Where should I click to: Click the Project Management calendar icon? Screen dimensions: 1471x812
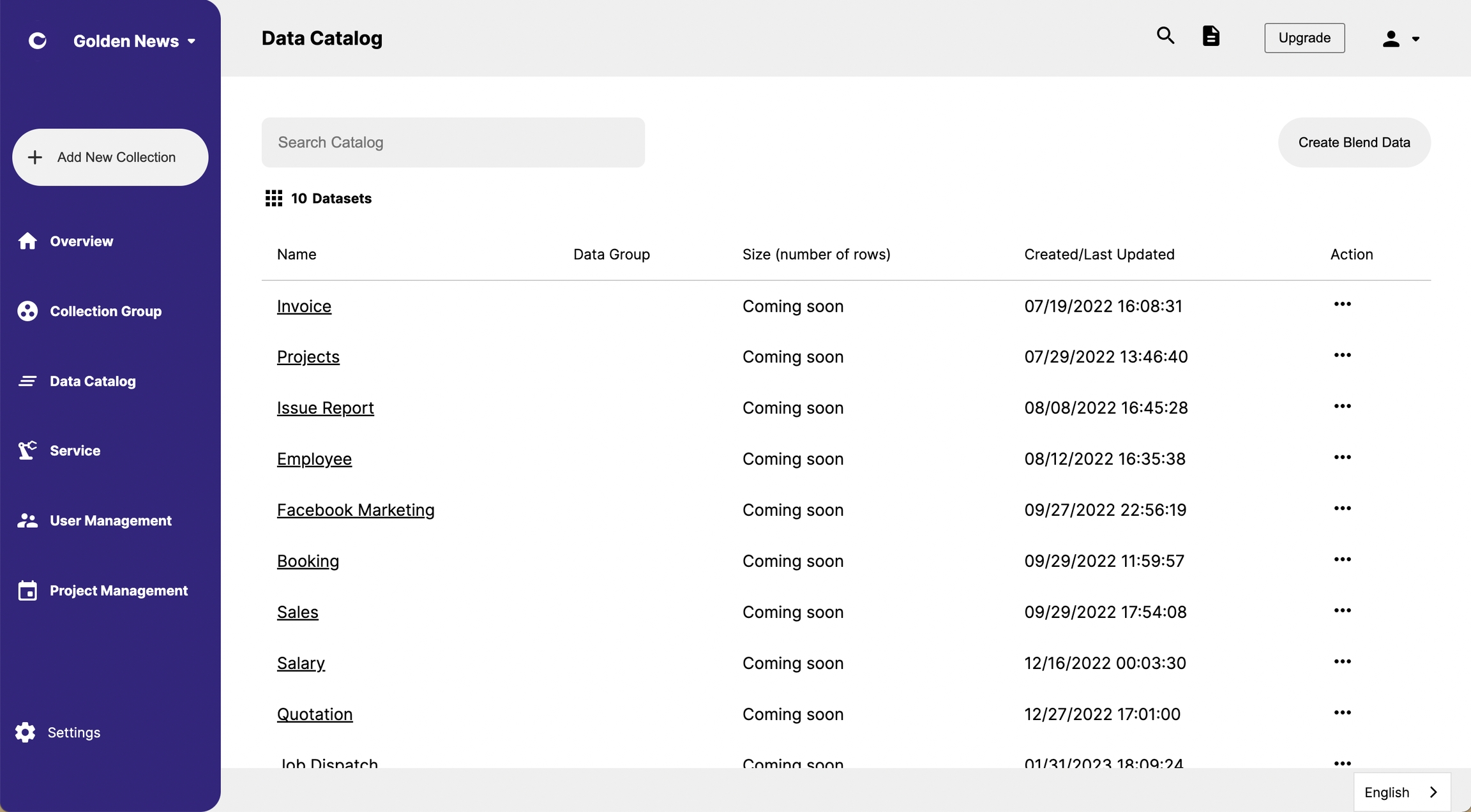[27, 590]
